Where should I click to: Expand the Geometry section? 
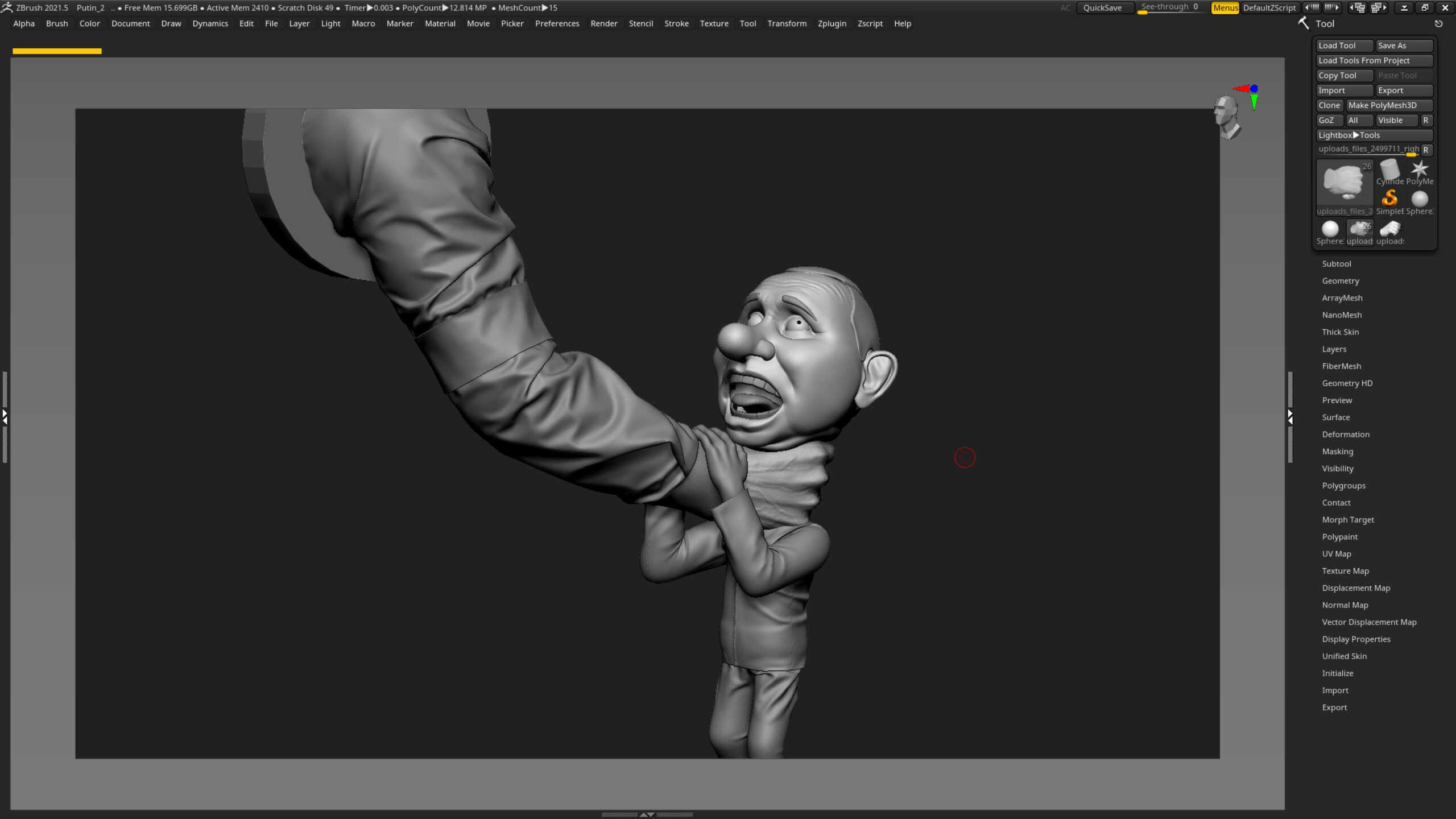pos(1341,281)
